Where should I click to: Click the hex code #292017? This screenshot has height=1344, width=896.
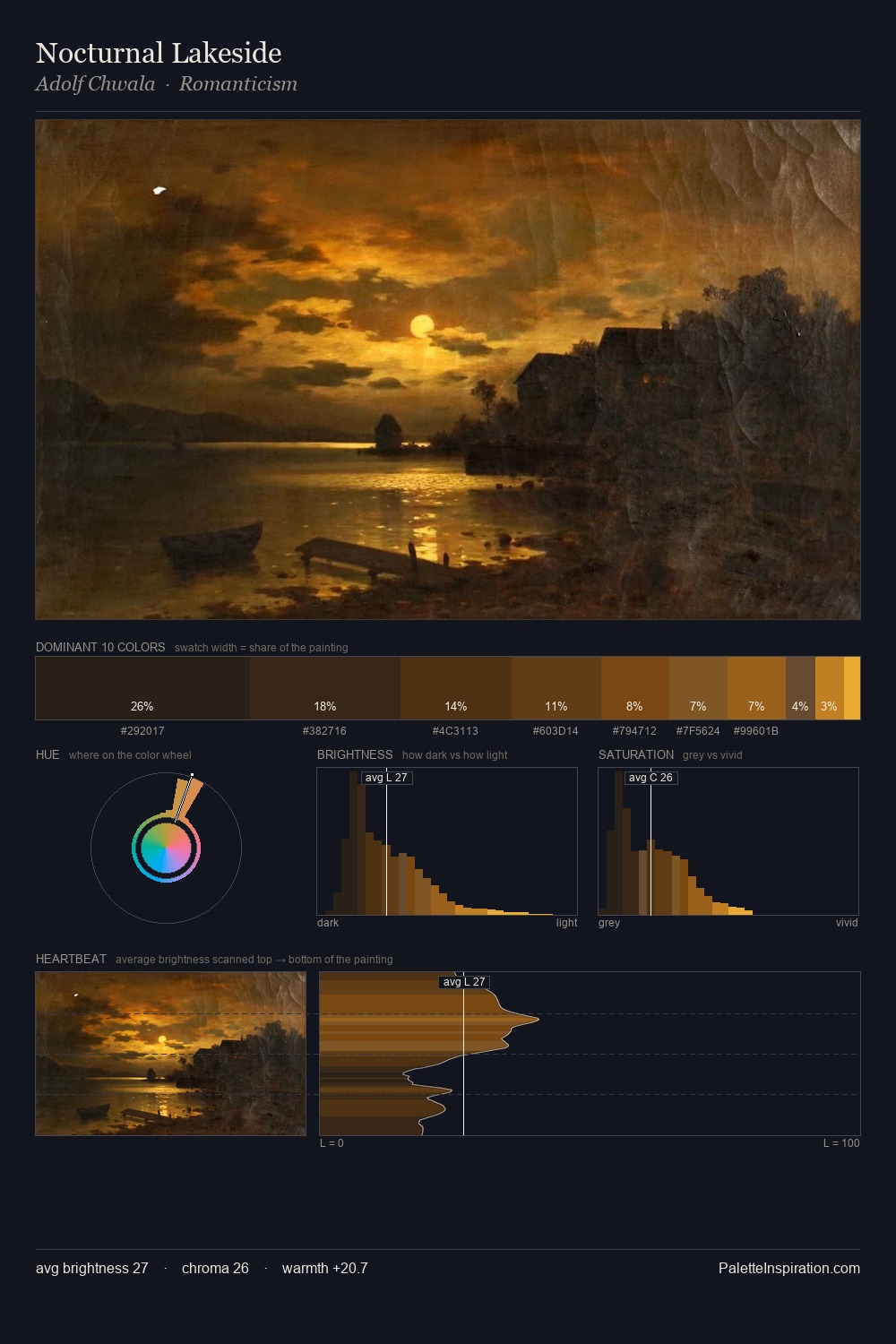(142, 731)
